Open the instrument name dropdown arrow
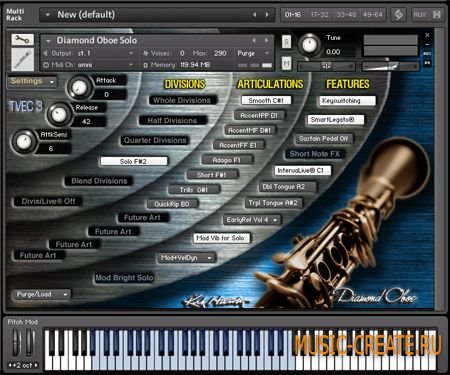This screenshot has height=375, width=450. 48,41
